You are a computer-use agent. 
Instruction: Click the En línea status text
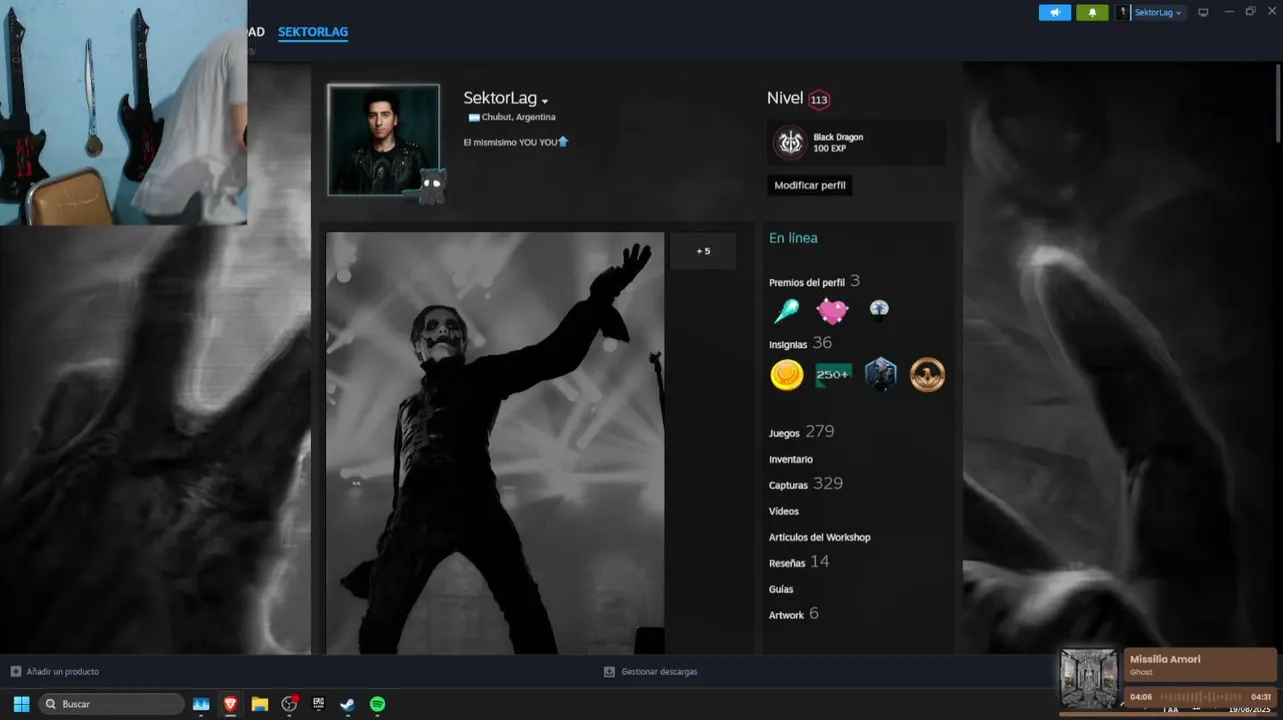pyautogui.click(x=793, y=238)
